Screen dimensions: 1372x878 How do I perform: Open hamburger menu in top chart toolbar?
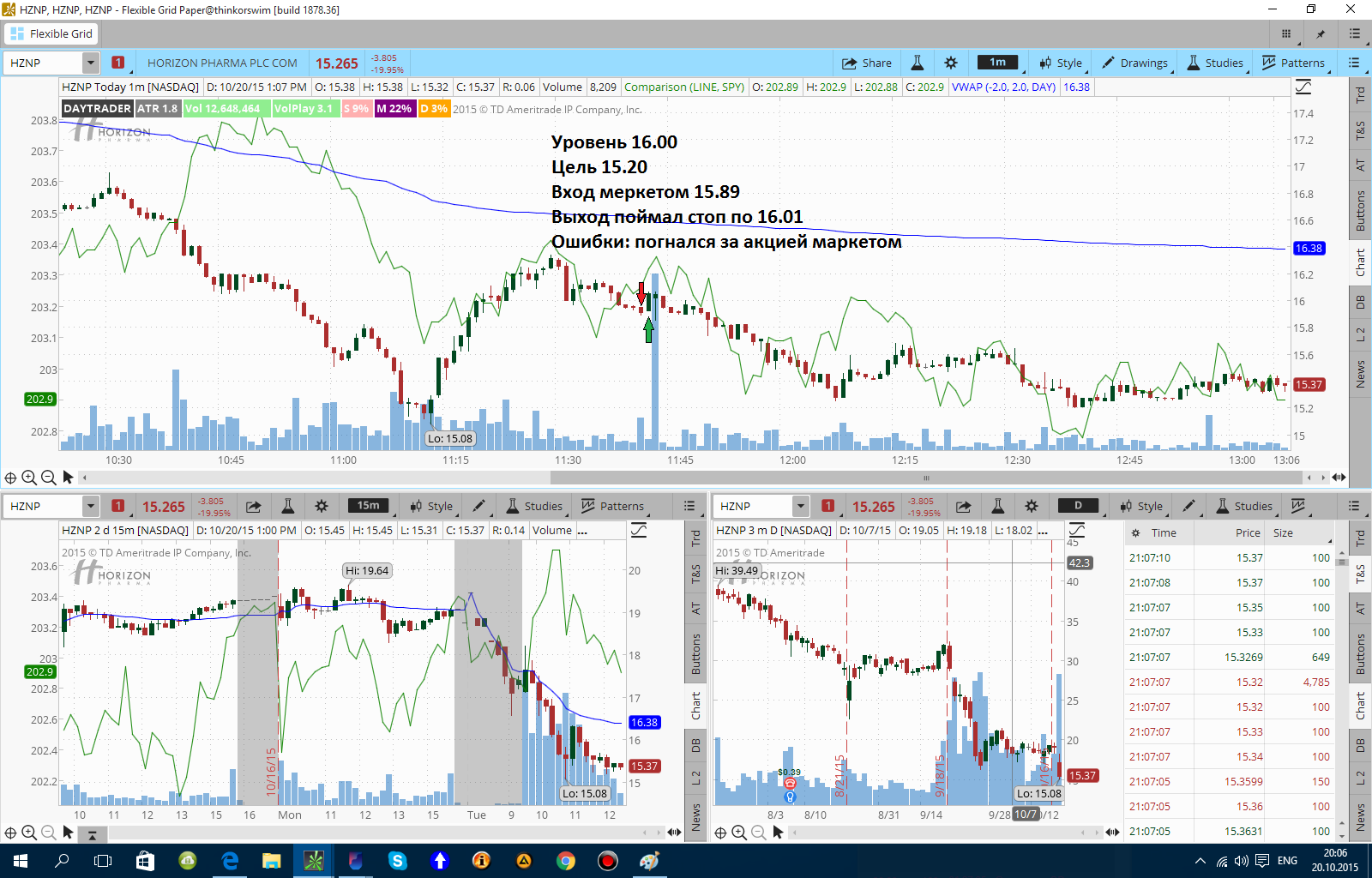[x=1354, y=63]
